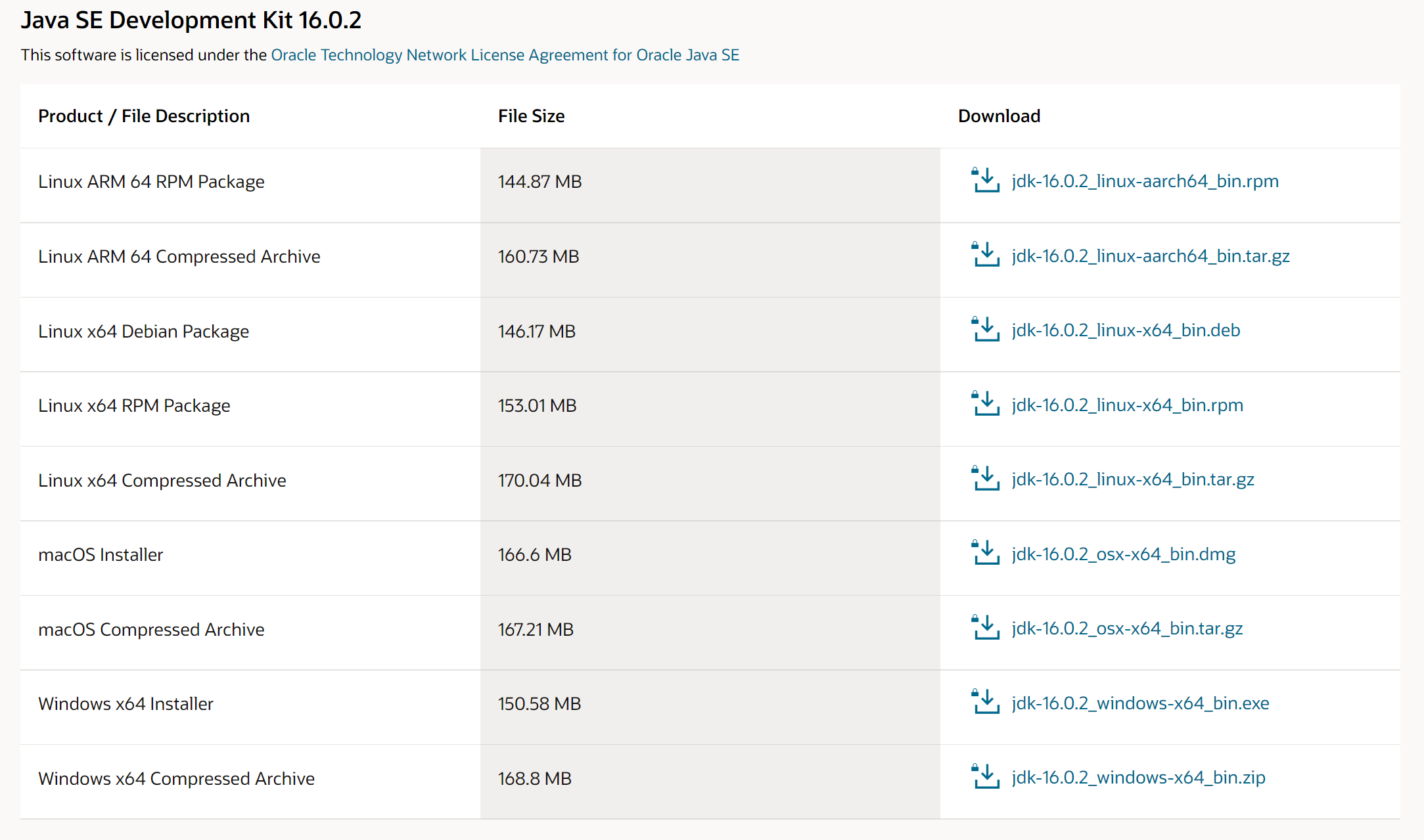Click download icon for linux-aarch64 tar.gz
Image resolution: width=1424 pixels, height=840 pixels.
point(985,255)
